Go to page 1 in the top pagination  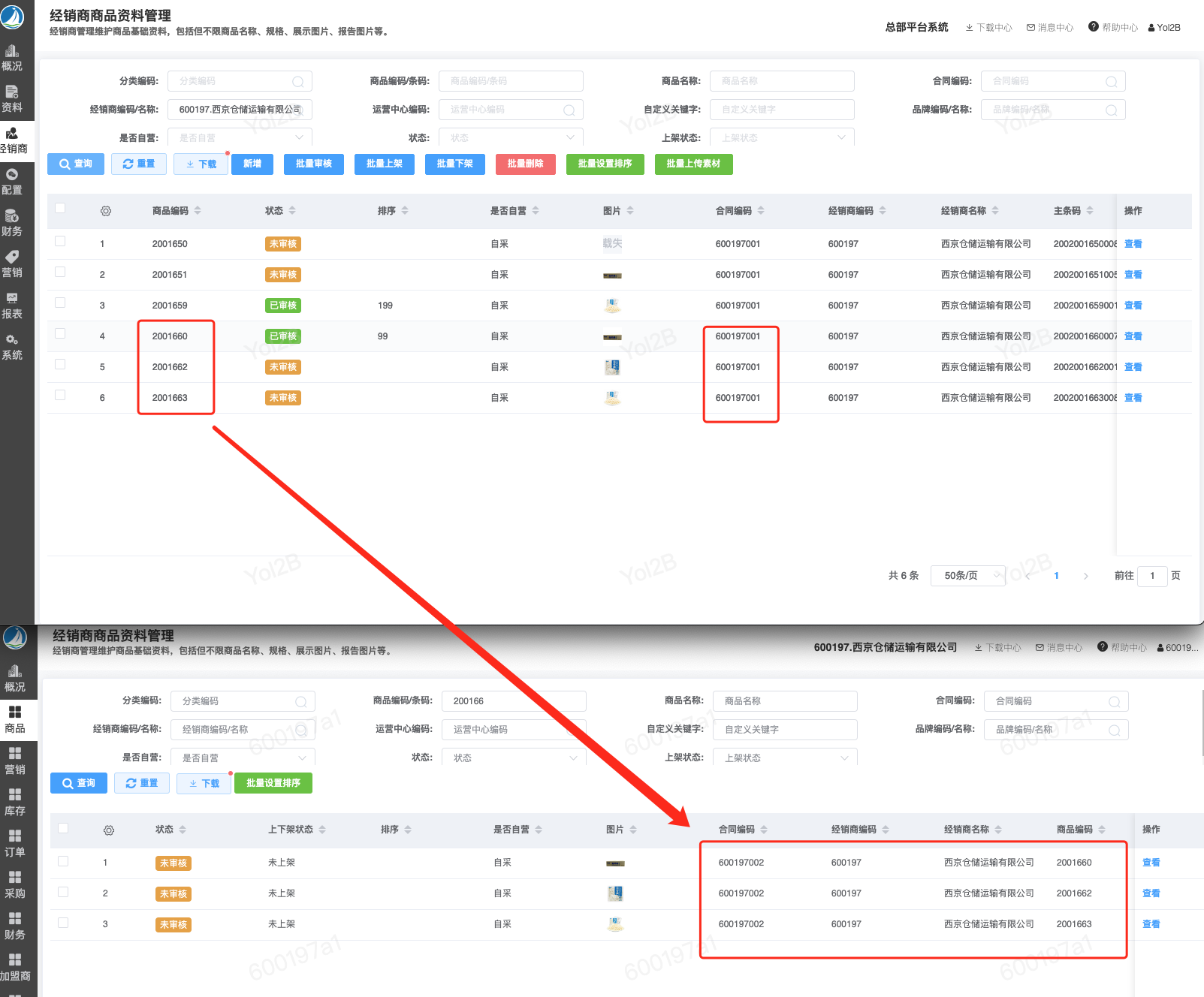click(1056, 576)
